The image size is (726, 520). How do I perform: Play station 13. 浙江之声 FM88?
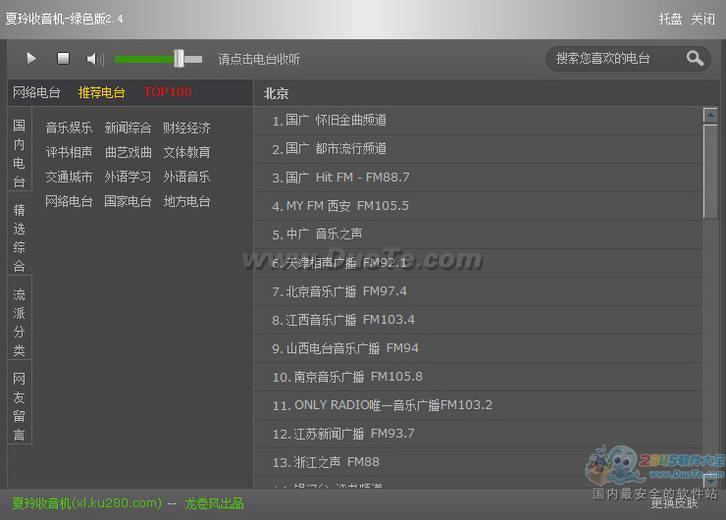coord(478,463)
